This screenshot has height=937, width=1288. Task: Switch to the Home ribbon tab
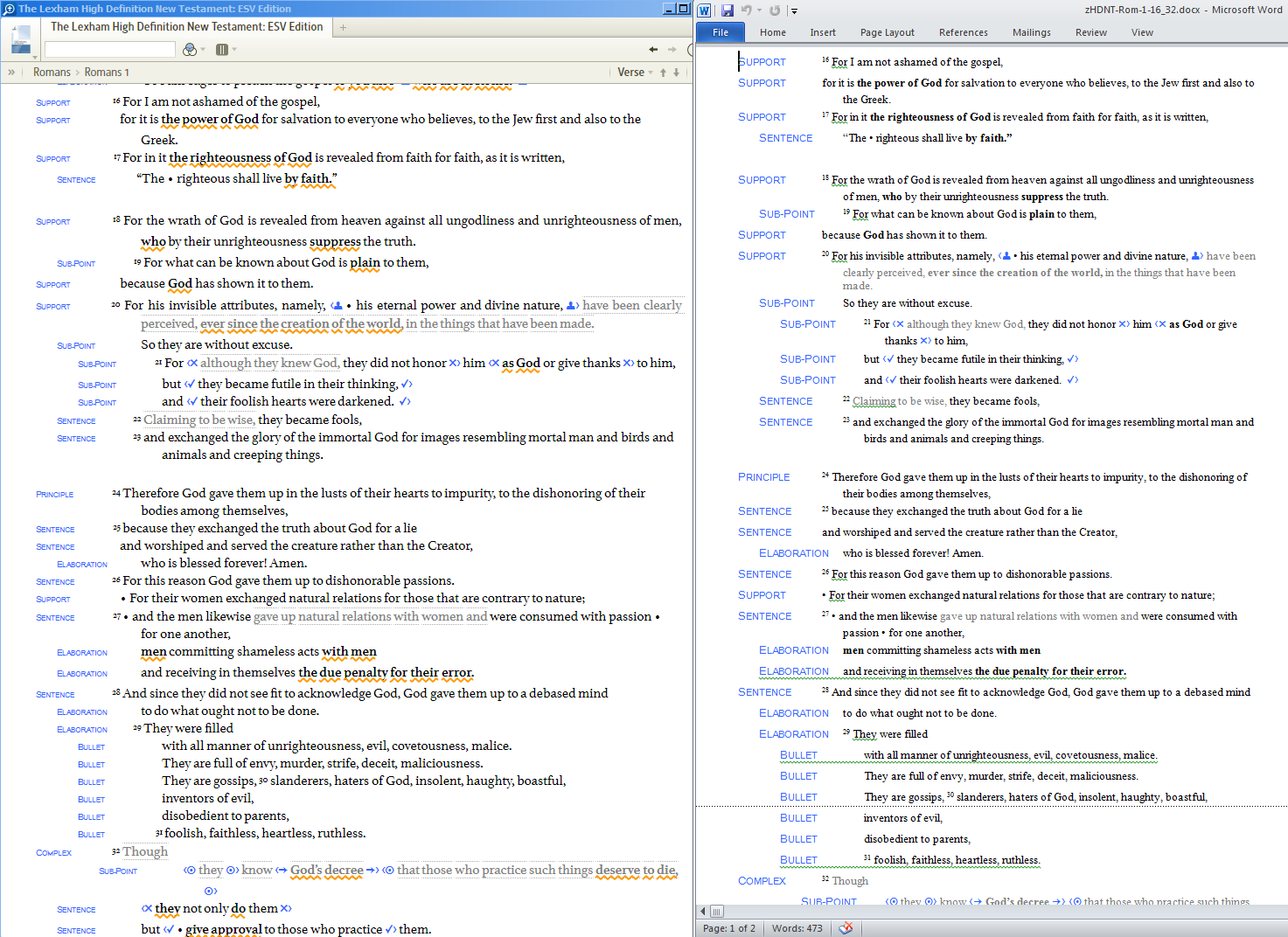773,32
